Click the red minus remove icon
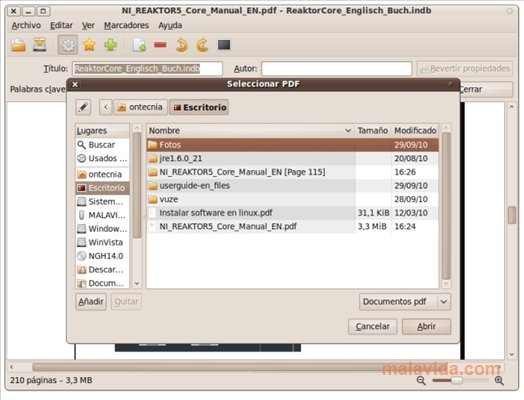The image size is (524, 400). (160, 45)
